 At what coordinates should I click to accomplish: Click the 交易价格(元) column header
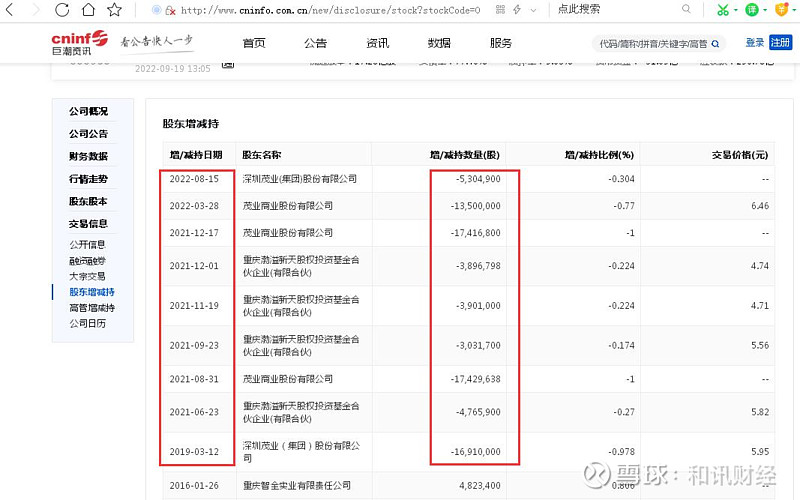coord(740,155)
